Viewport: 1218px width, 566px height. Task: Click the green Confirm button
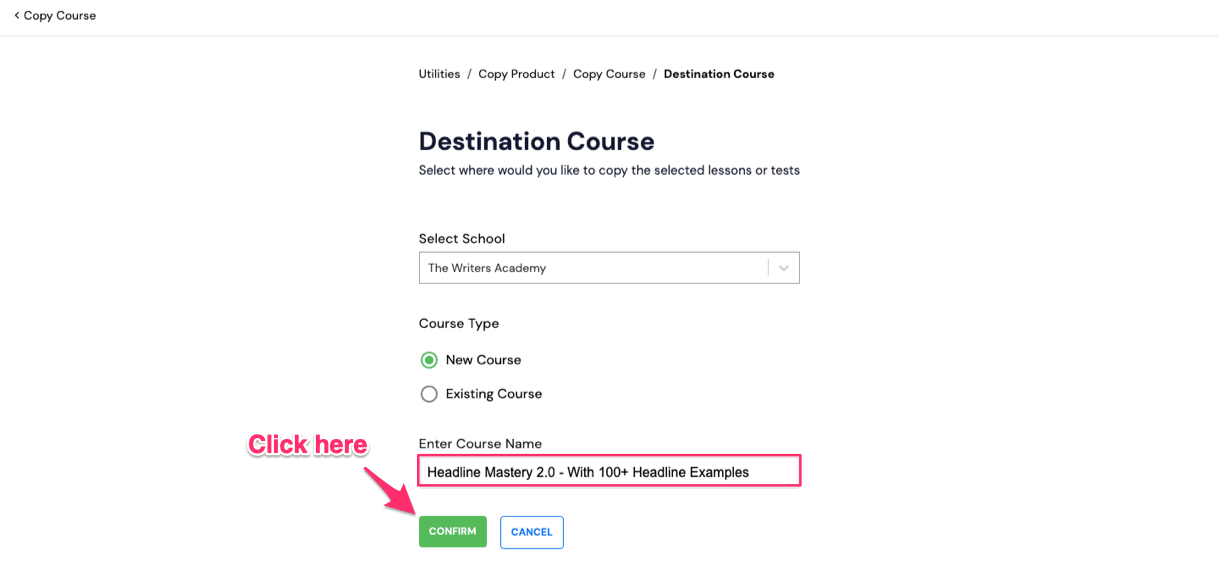[452, 532]
